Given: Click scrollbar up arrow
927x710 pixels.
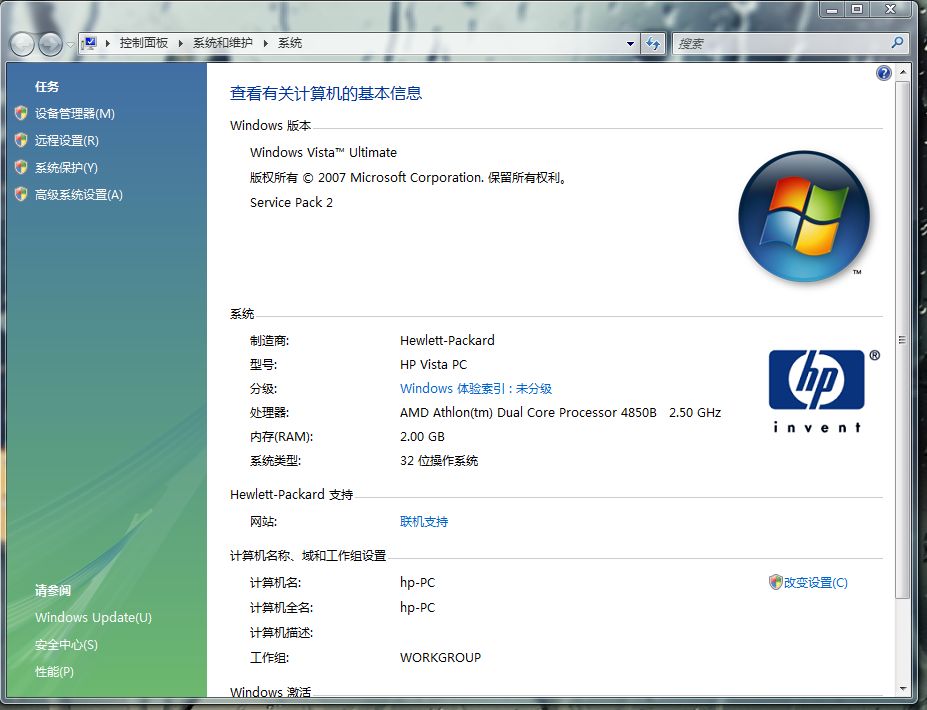Looking at the screenshot, I should (x=903, y=72).
